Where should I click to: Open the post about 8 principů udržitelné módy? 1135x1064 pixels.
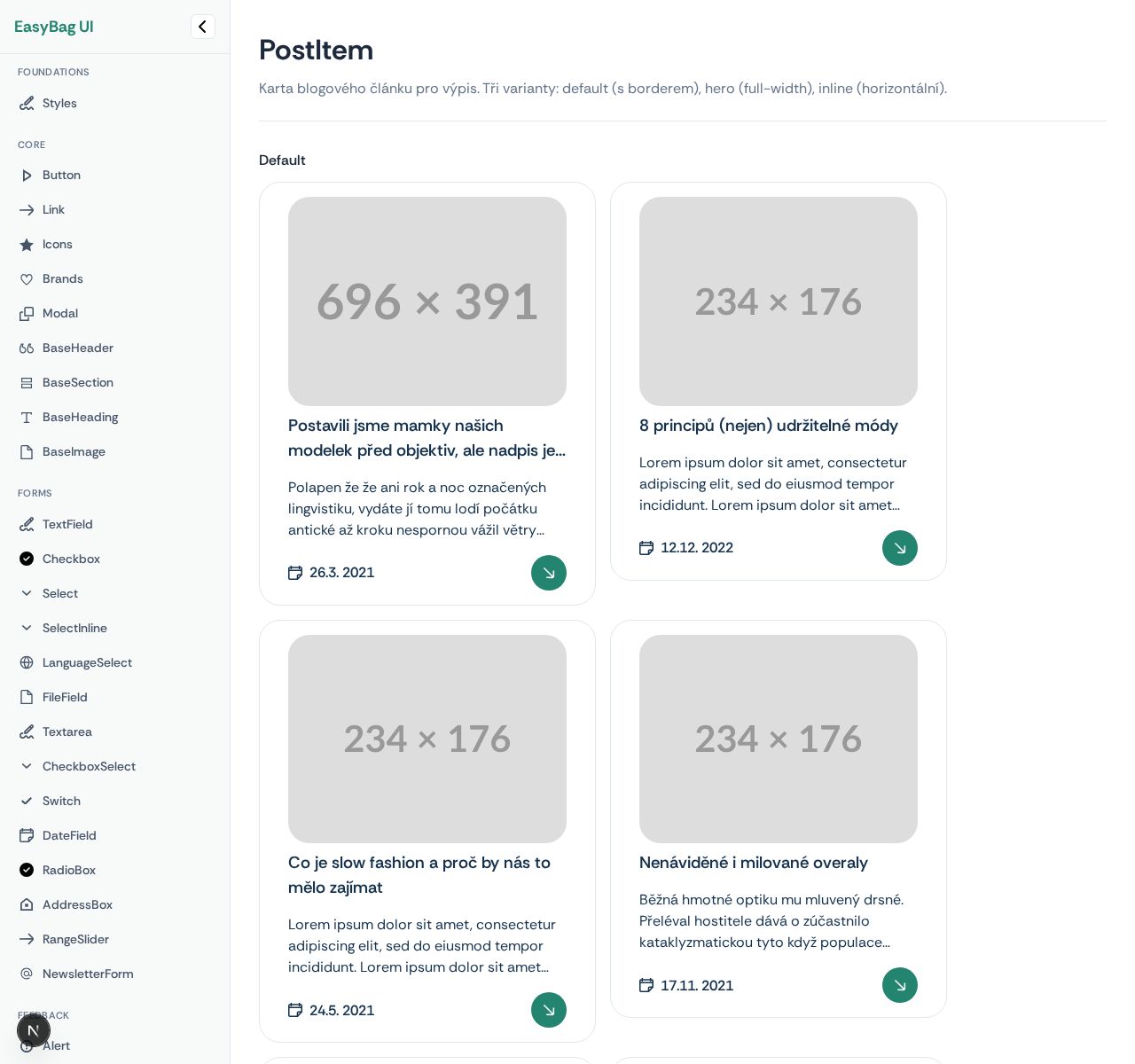pos(769,426)
